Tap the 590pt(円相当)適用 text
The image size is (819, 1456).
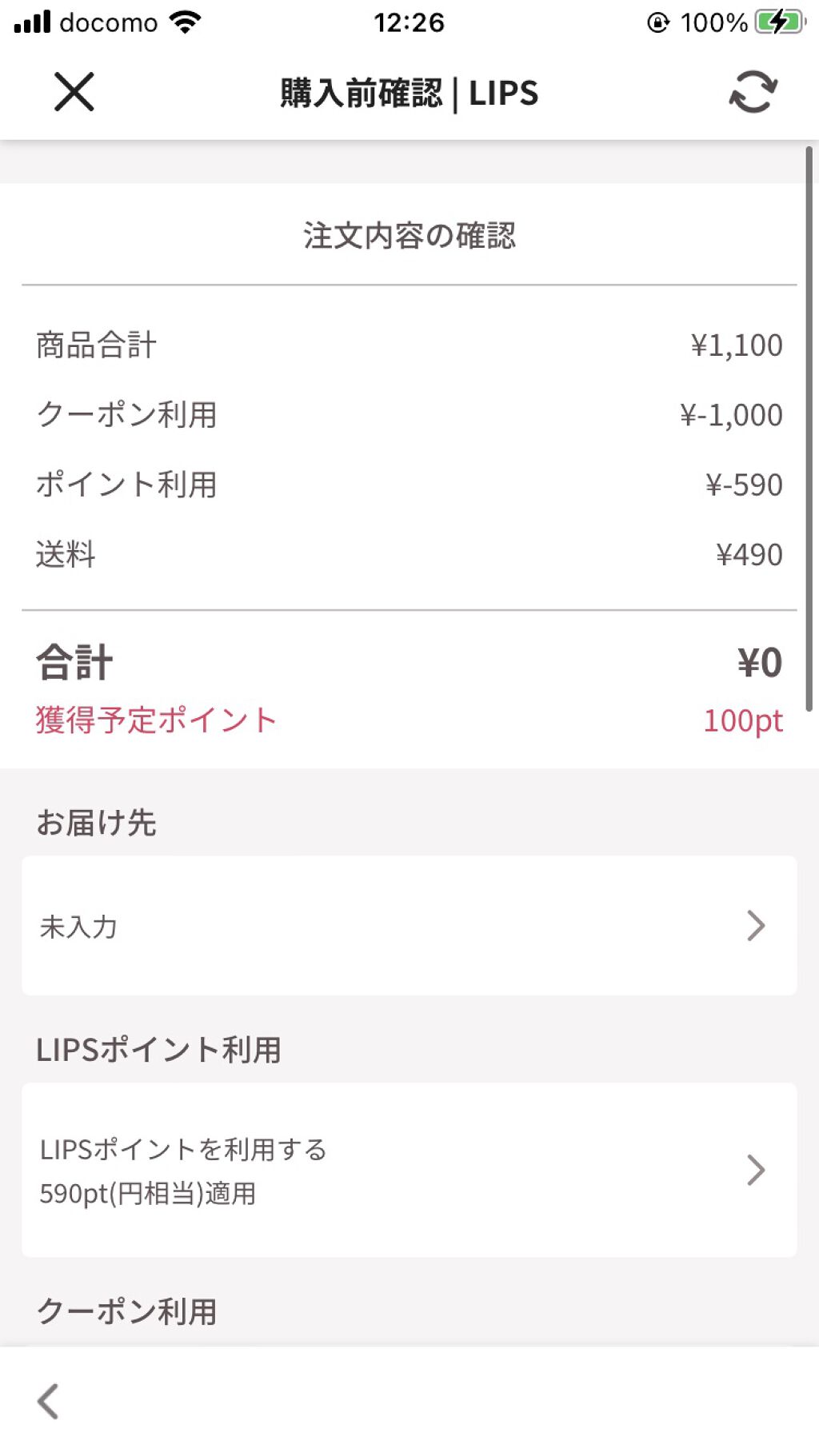[x=148, y=1193]
